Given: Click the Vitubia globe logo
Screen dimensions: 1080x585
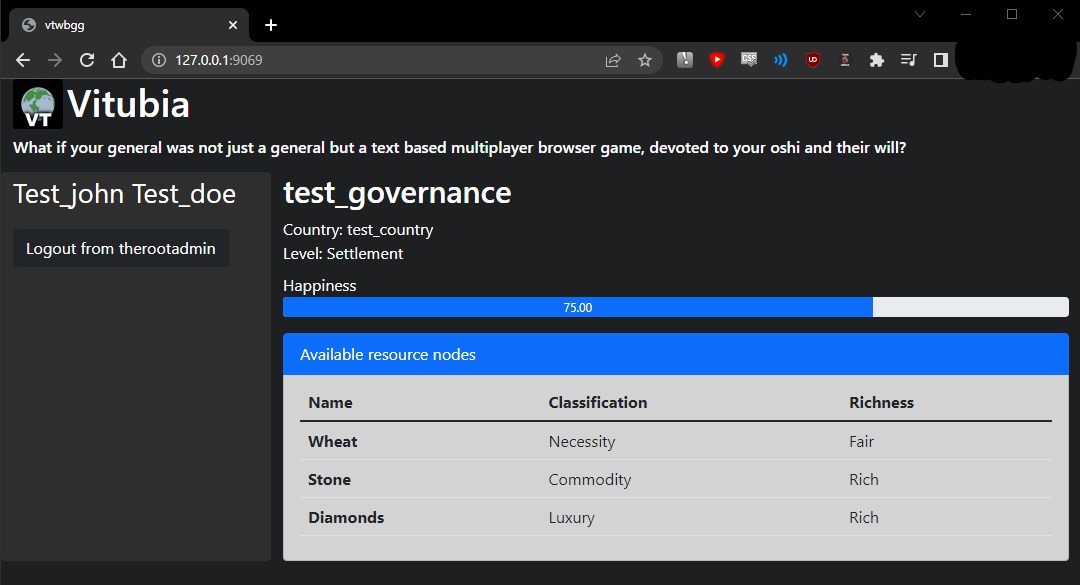Looking at the screenshot, I should pos(38,104).
